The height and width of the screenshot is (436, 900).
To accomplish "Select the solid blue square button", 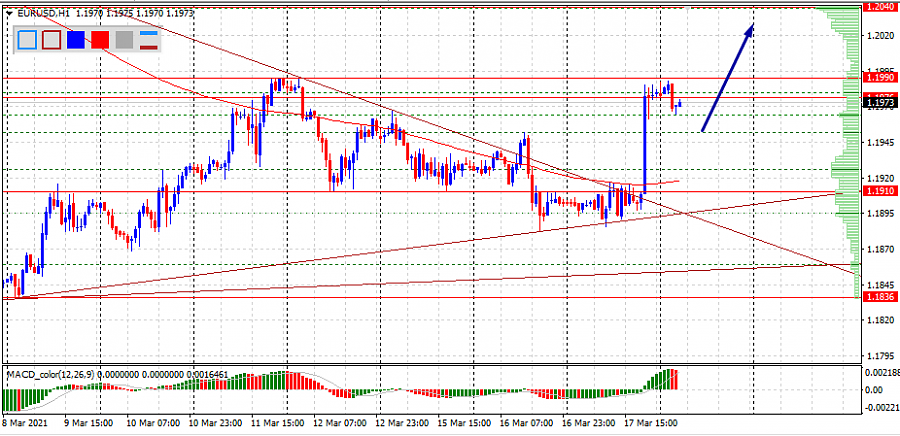I will [x=76, y=40].
